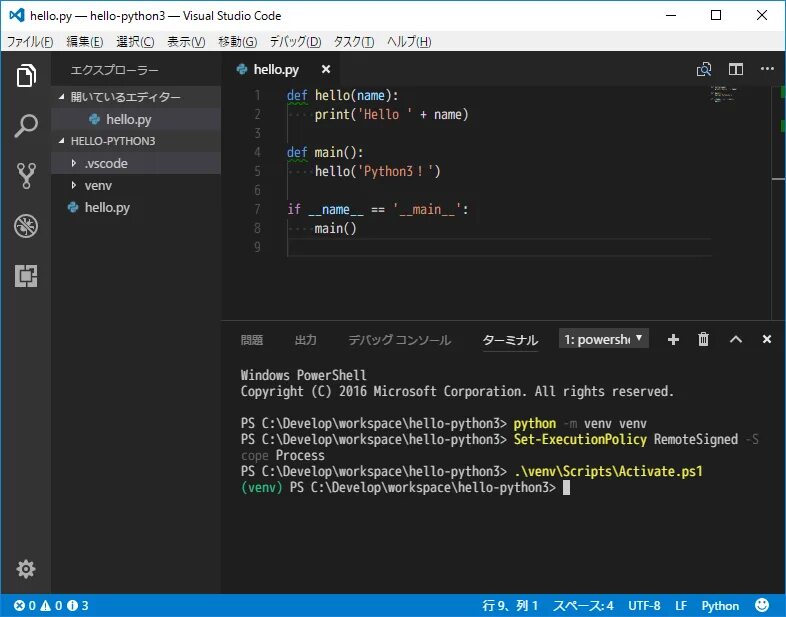Click the Python icon on the hello.py tab
The height and width of the screenshot is (617, 786).
tap(242, 69)
